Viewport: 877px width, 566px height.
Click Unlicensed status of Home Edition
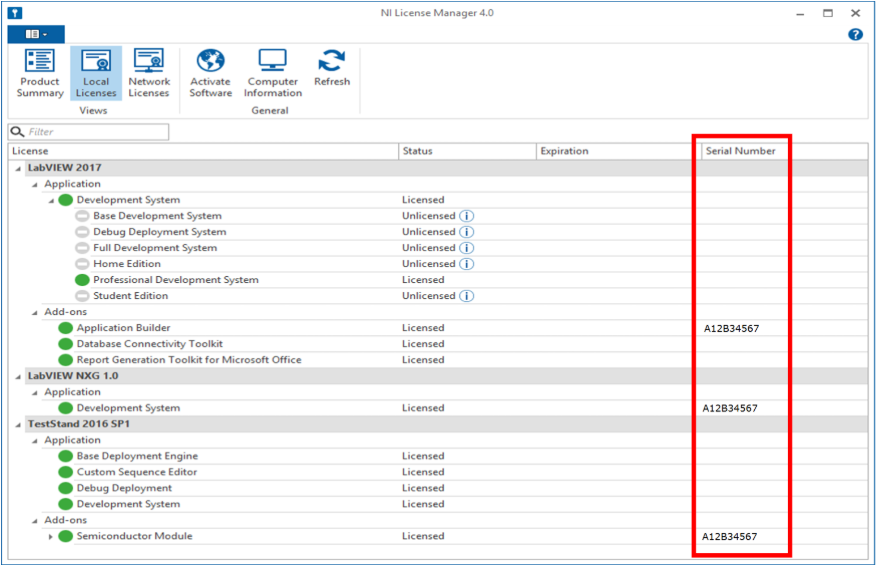(429, 263)
